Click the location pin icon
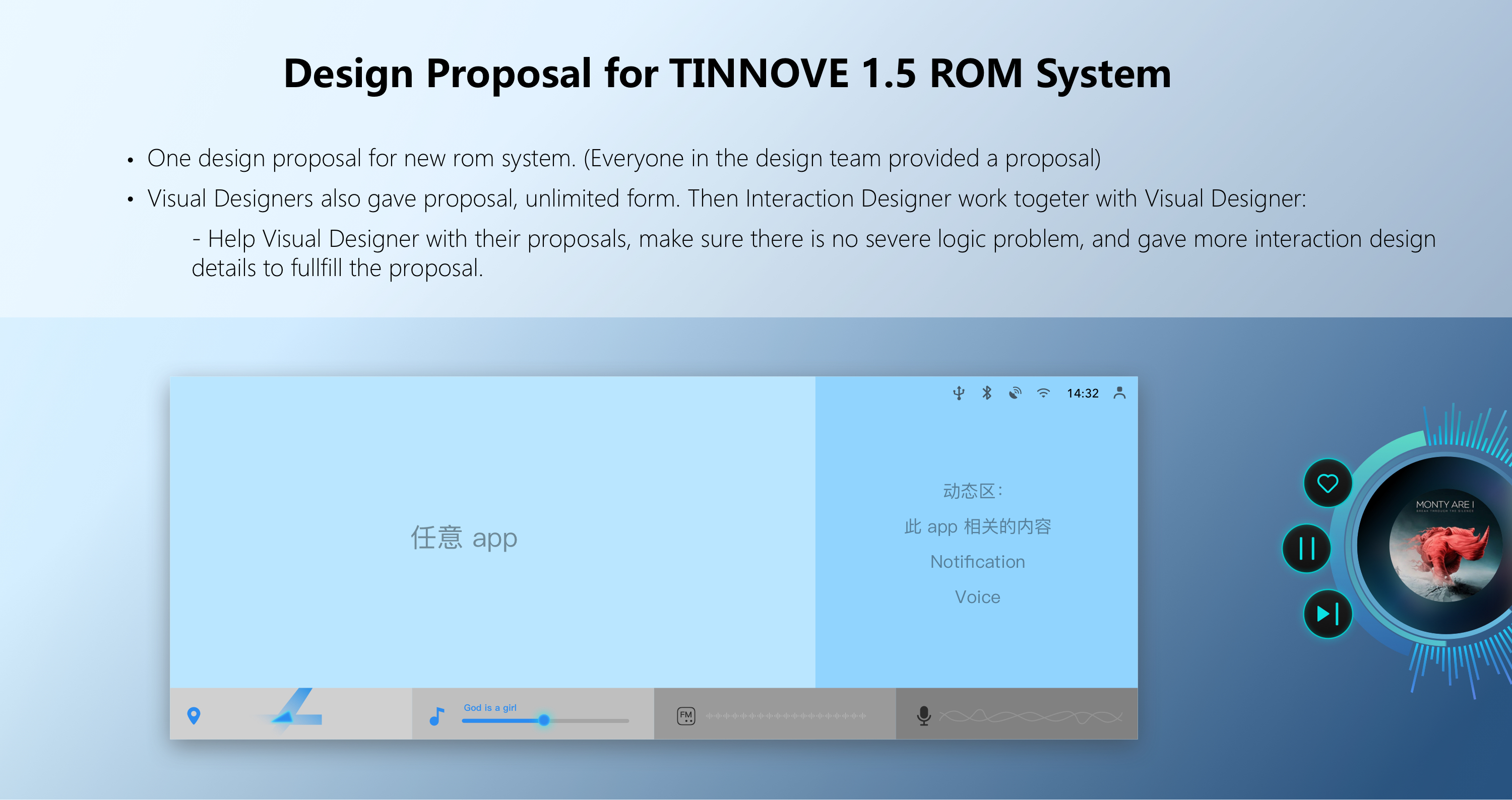1512x800 pixels. click(194, 715)
